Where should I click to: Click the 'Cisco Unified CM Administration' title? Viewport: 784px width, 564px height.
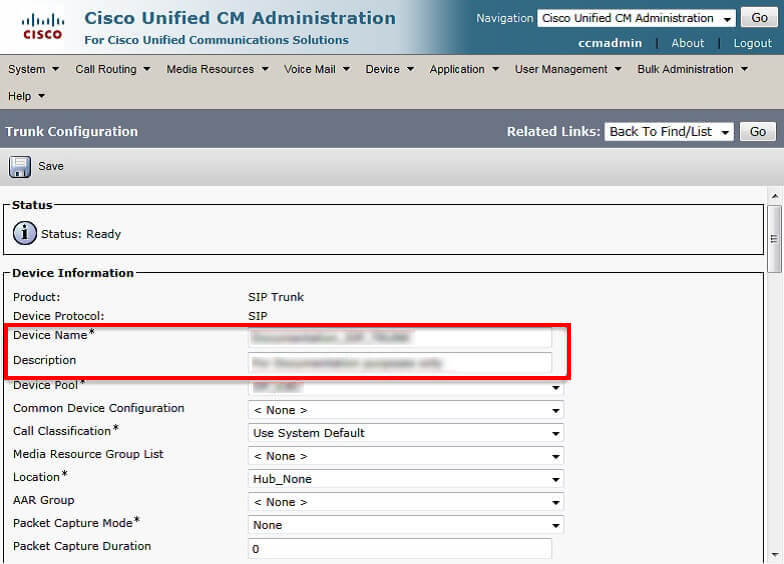tap(240, 18)
